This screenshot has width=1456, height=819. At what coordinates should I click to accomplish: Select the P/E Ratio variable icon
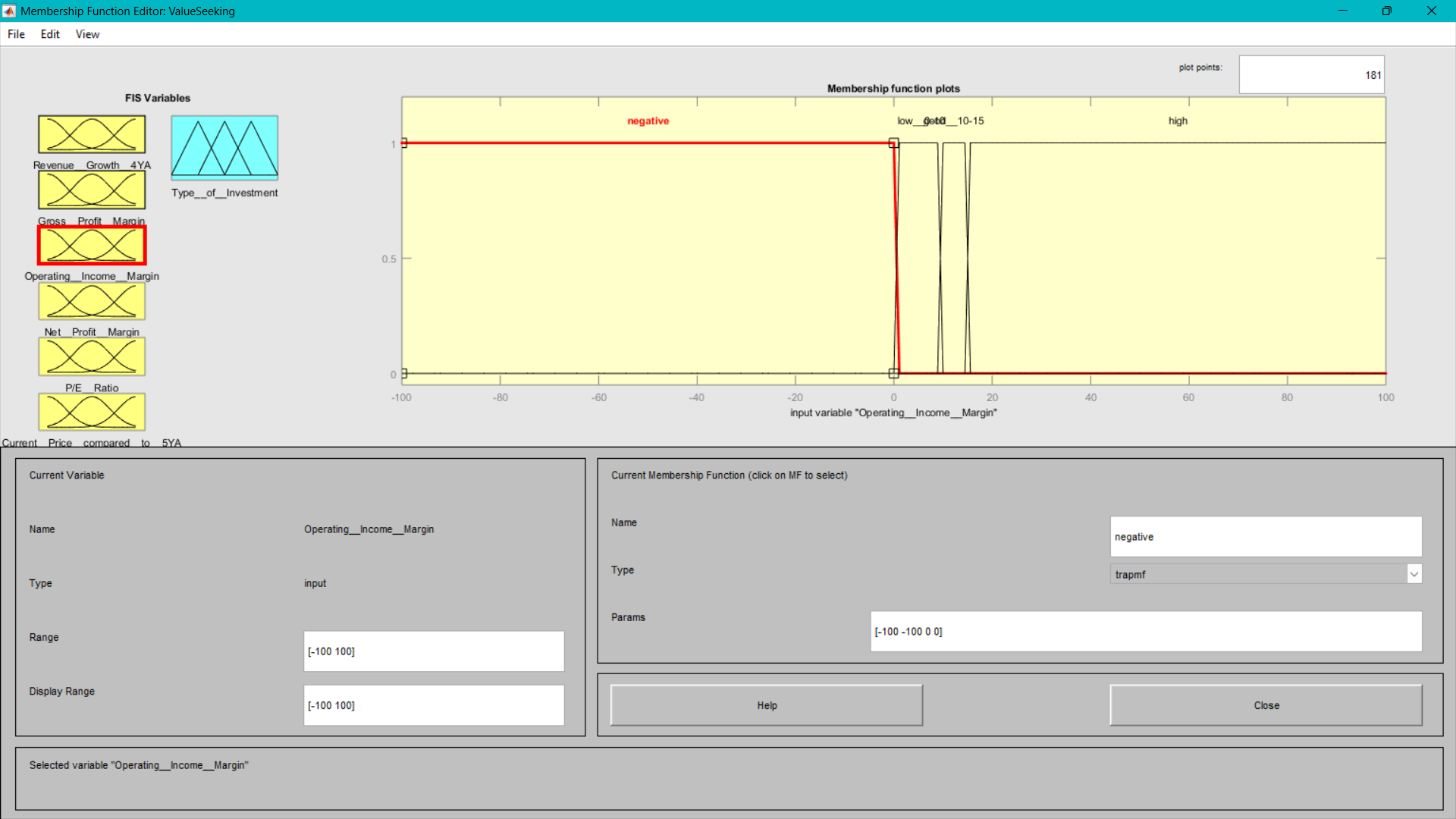click(x=92, y=356)
